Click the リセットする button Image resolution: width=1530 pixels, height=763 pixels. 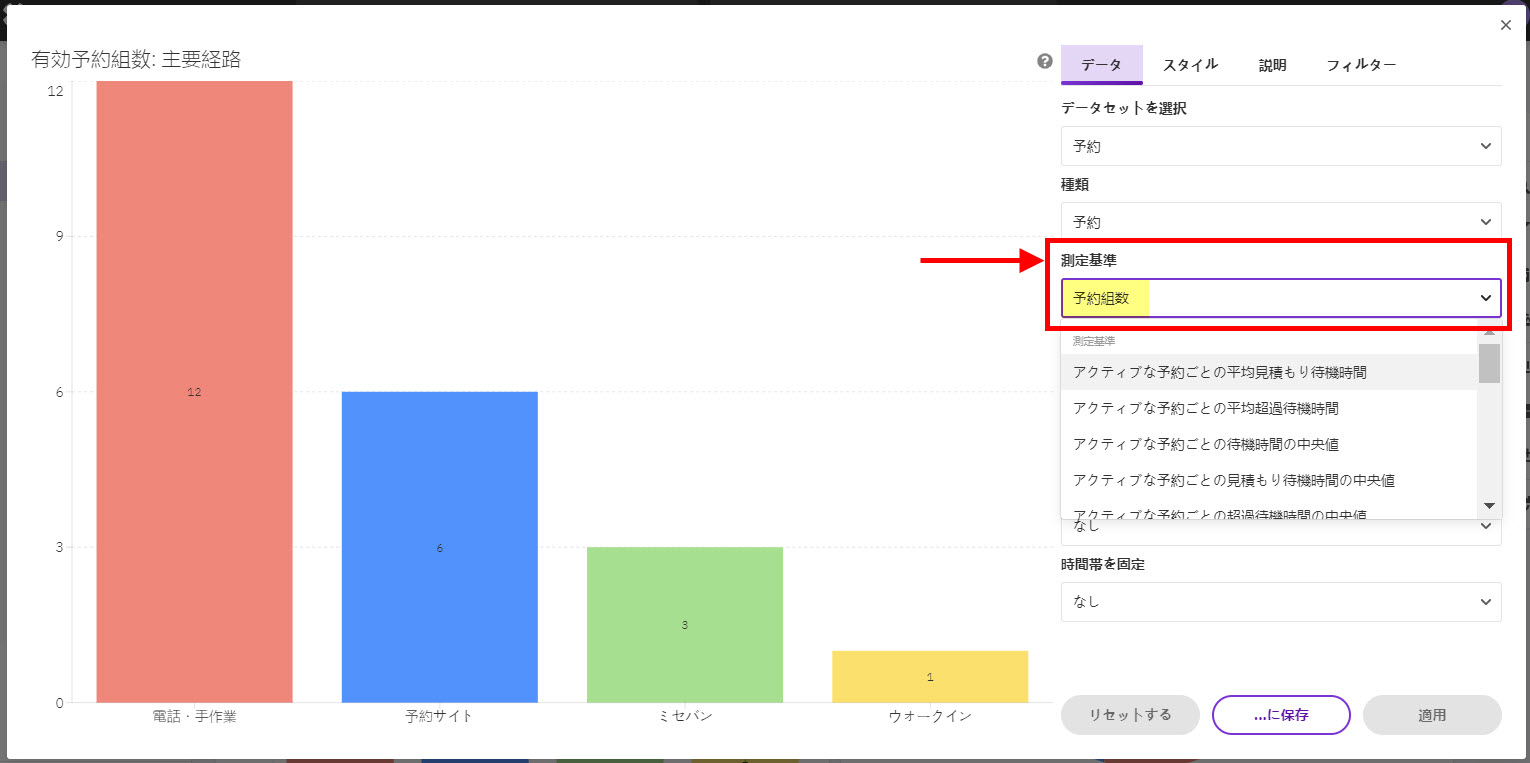(x=1130, y=715)
